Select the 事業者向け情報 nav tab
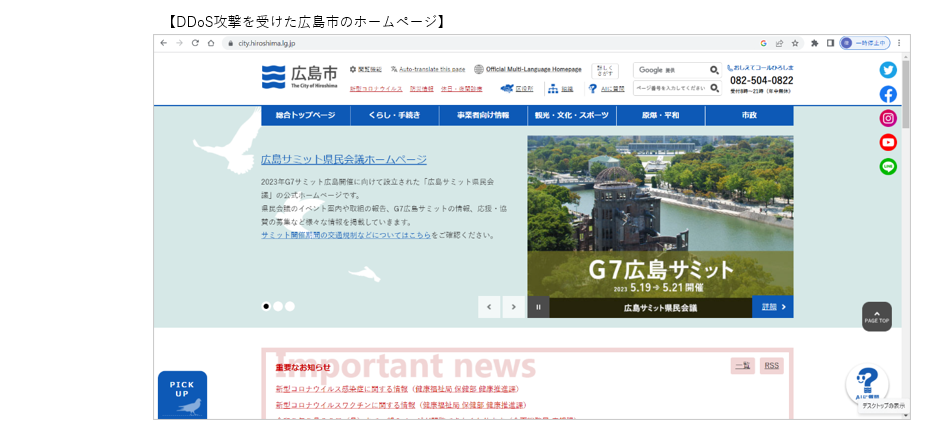The image size is (941, 440). pos(483,116)
